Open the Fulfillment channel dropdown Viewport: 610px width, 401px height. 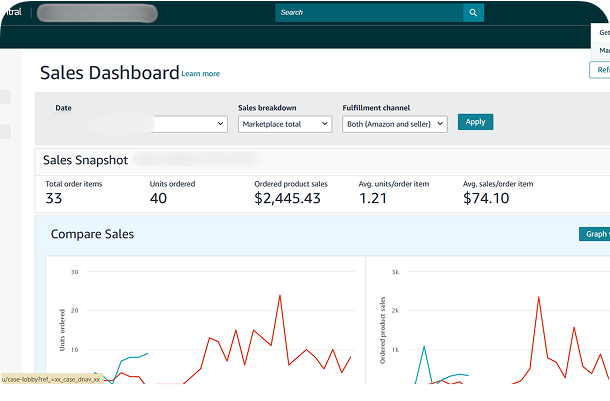point(394,124)
